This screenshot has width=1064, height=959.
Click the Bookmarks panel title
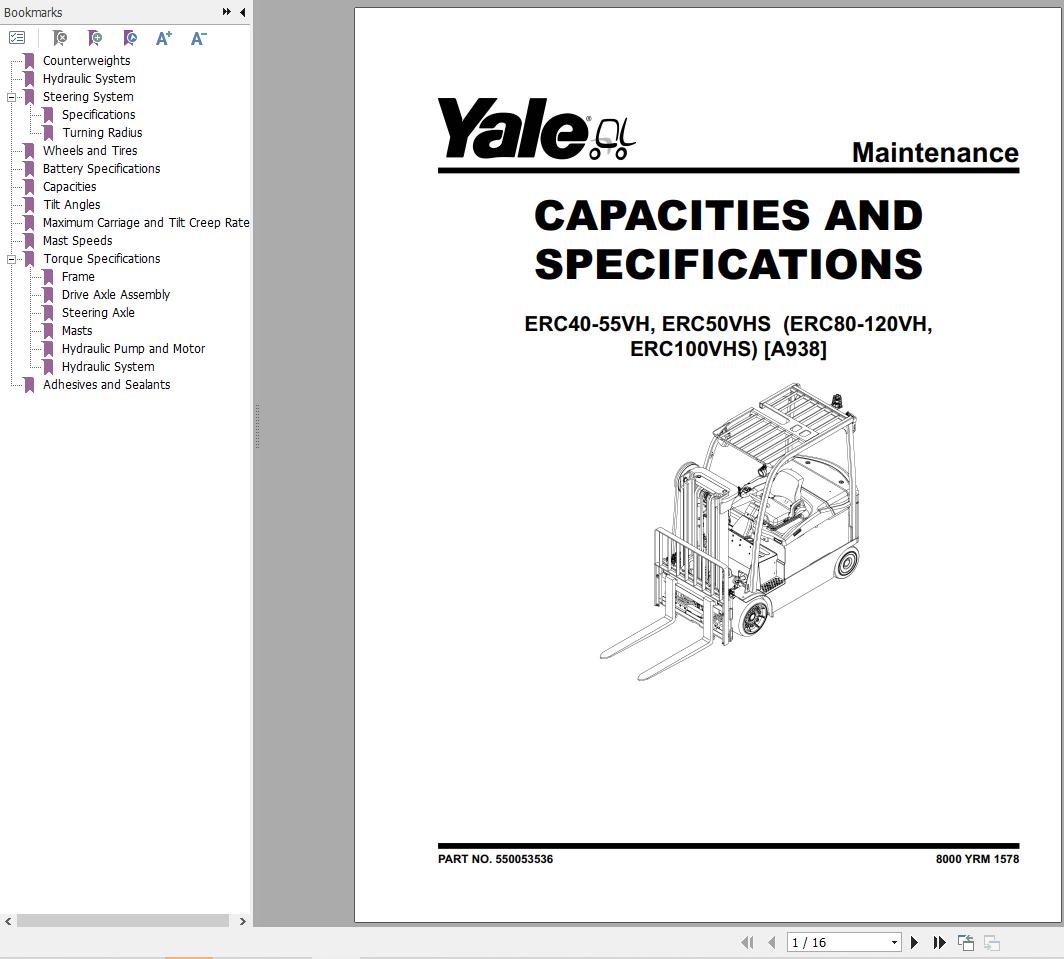(x=33, y=12)
